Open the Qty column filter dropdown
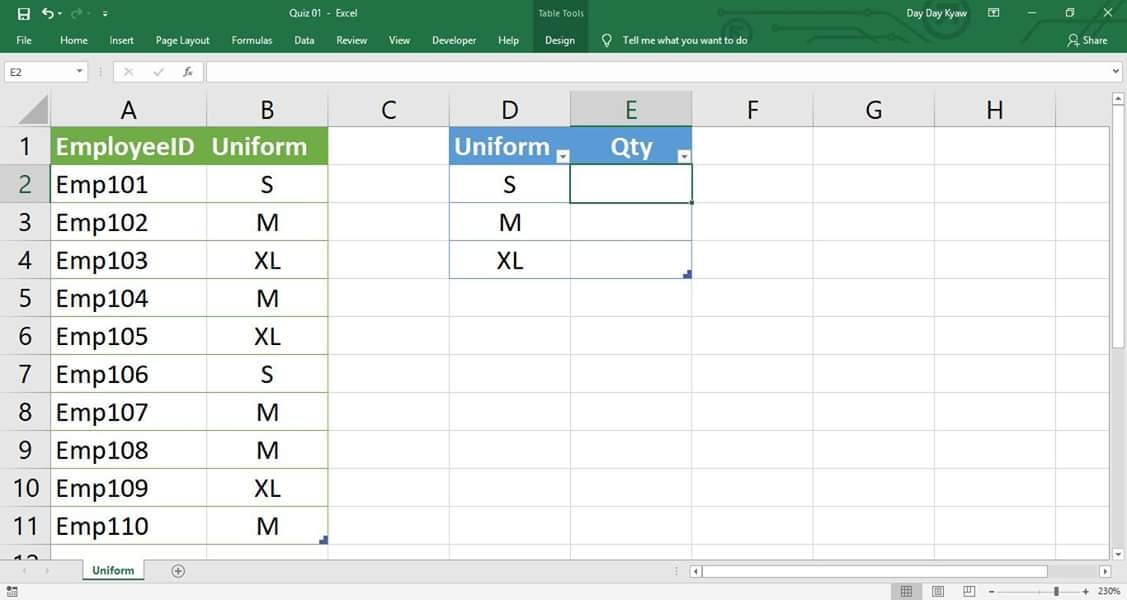1127x600 pixels. (x=684, y=156)
